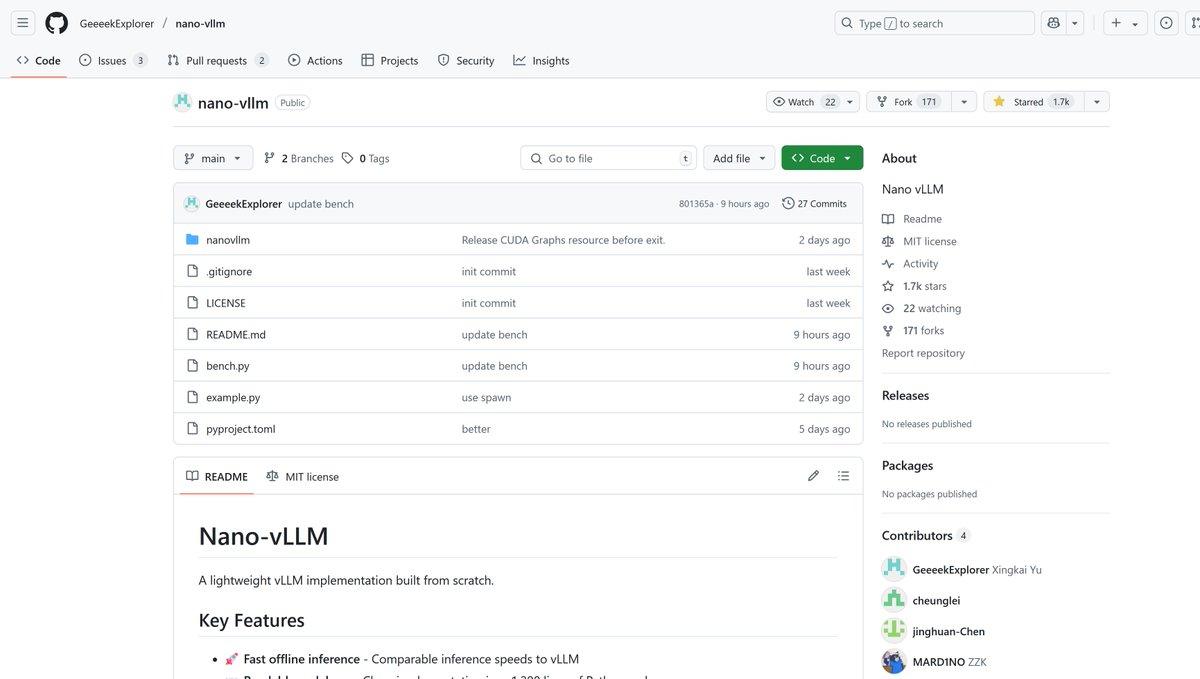
Task: Toggle the Starred button
Action: point(1033,102)
